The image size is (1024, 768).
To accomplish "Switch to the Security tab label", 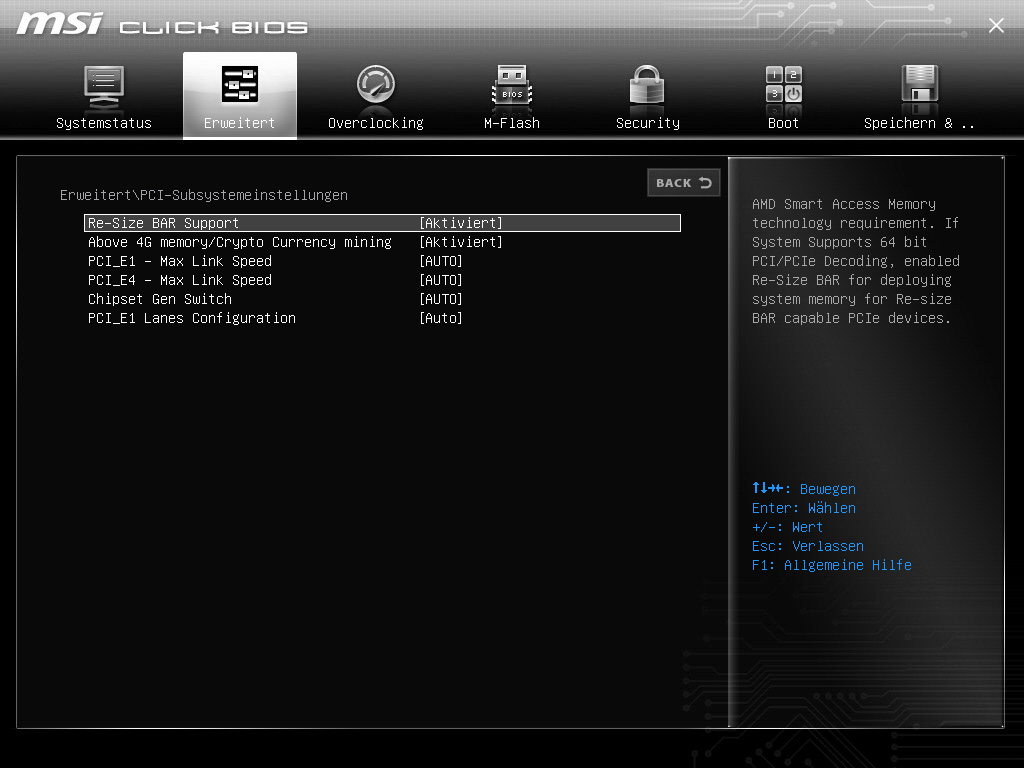I will coord(648,123).
